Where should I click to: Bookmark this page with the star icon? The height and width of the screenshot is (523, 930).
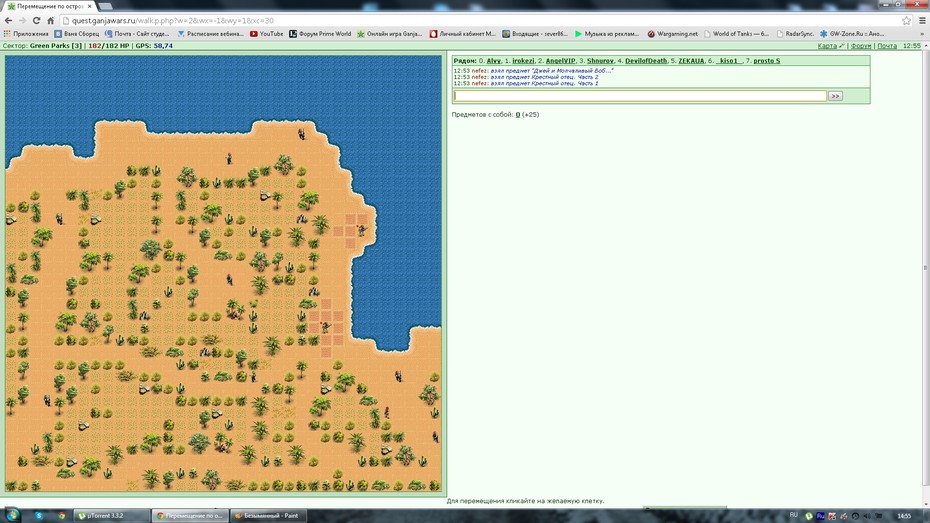tap(906, 20)
